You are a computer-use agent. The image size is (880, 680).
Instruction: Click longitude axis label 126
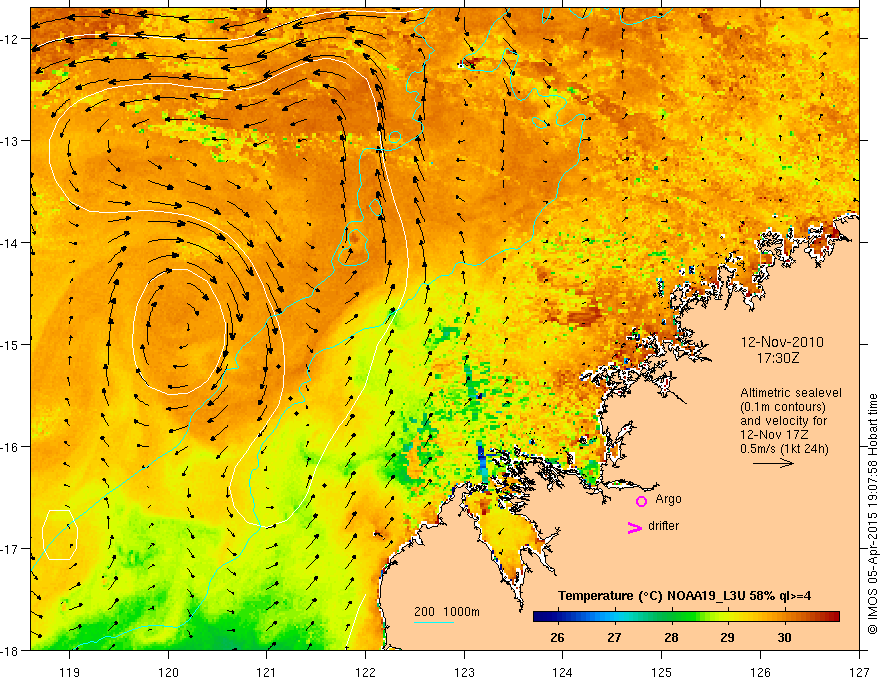pyautogui.click(x=760, y=672)
